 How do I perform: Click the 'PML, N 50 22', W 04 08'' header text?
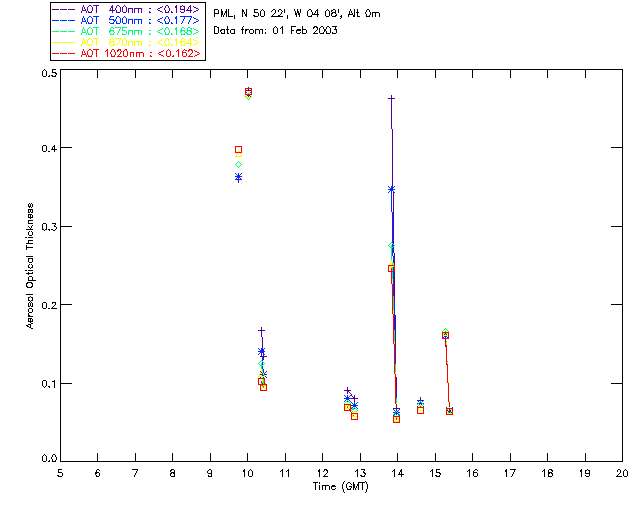click(x=278, y=14)
